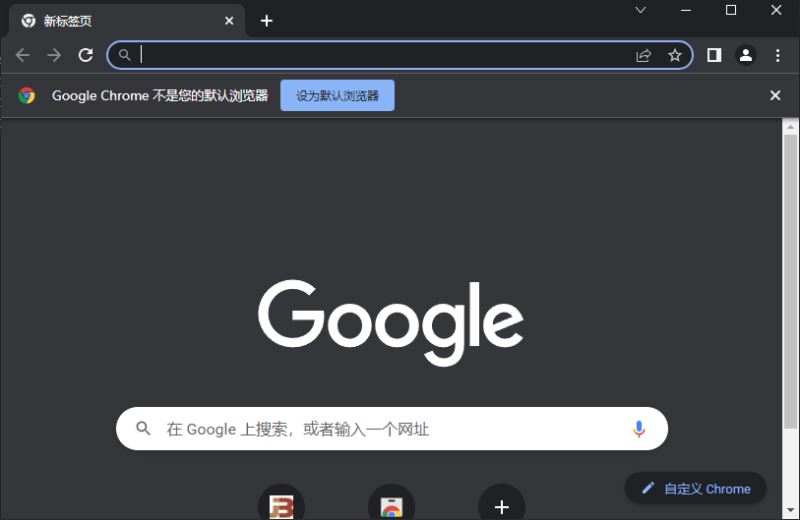Open the side panel icon
Viewport: 800px width, 520px height.
714,55
